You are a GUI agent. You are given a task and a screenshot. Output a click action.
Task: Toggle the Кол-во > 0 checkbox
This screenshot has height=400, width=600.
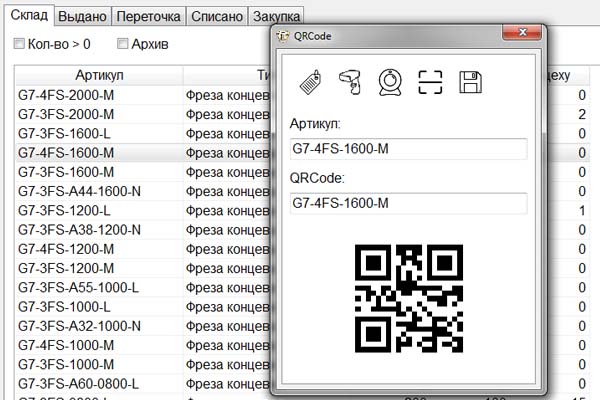[x=19, y=44]
